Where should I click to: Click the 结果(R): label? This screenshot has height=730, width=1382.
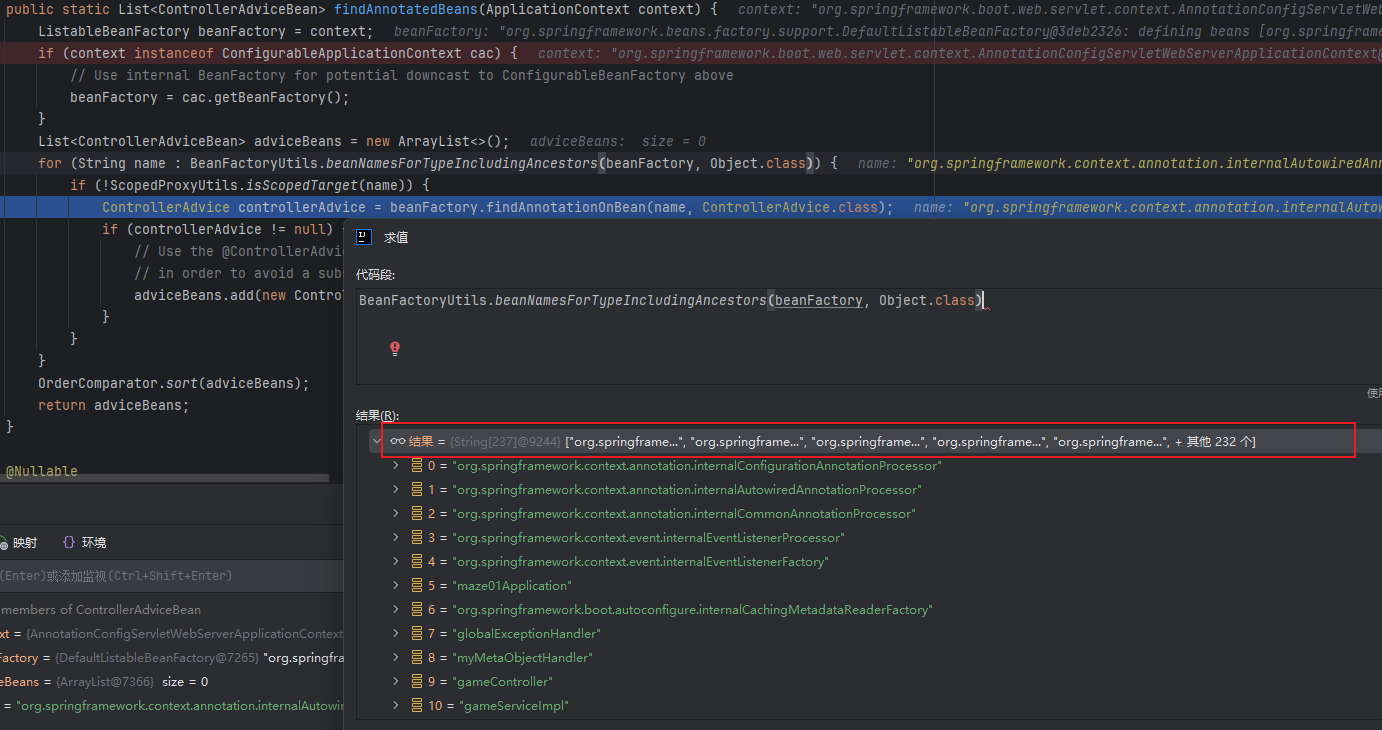(377, 416)
